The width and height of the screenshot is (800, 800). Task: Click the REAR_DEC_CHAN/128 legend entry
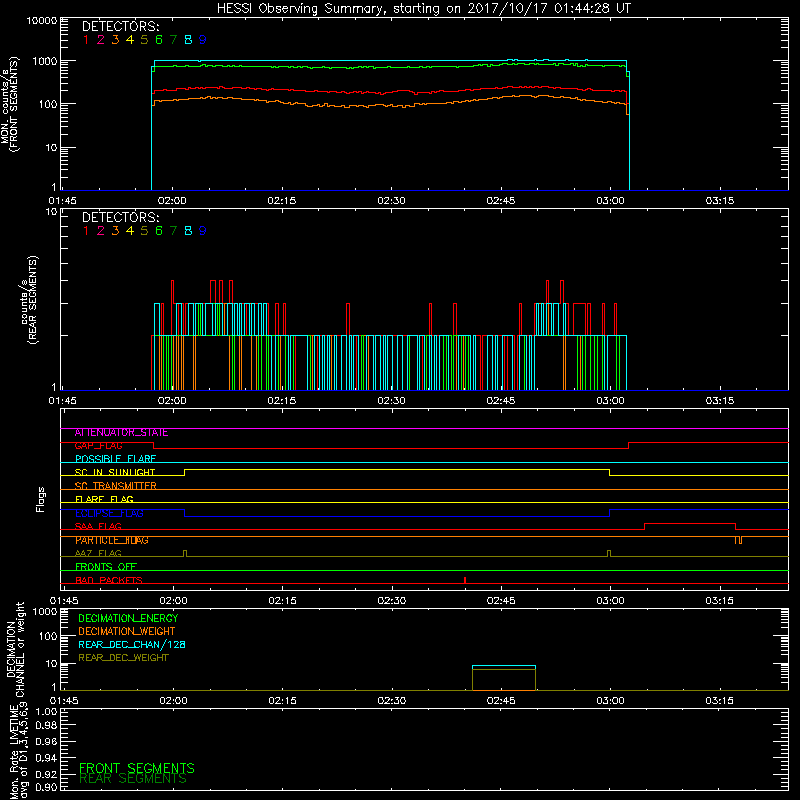[x=132, y=645]
